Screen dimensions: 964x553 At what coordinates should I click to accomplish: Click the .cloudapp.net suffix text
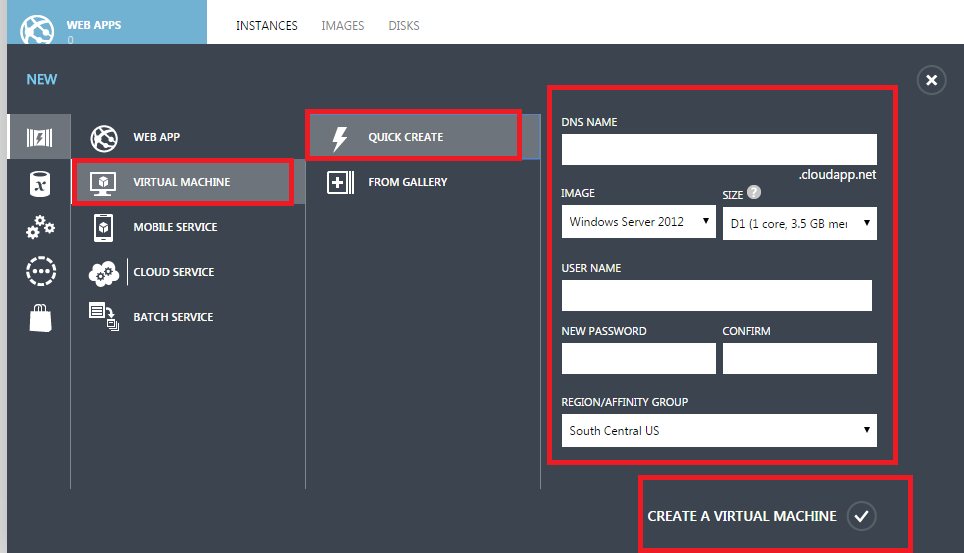[x=837, y=175]
